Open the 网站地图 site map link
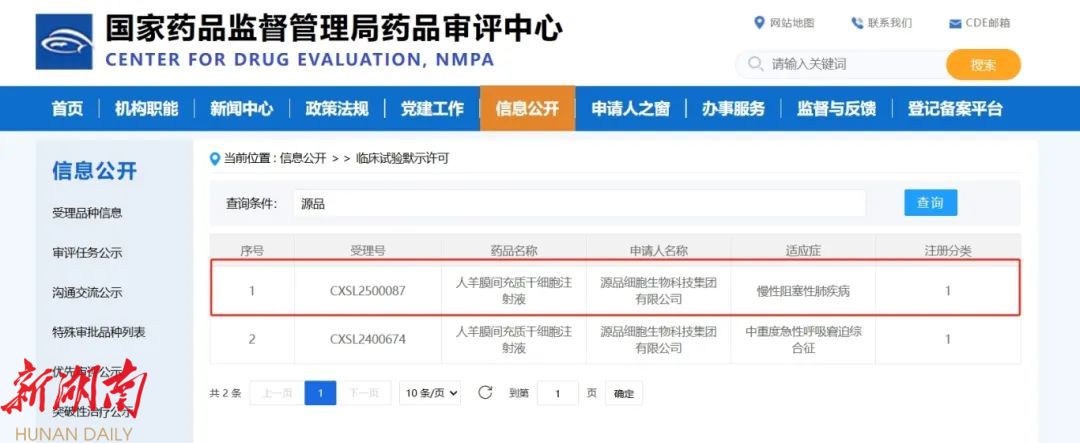Image resolution: width=1080 pixels, height=443 pixels. click(784, 23)
